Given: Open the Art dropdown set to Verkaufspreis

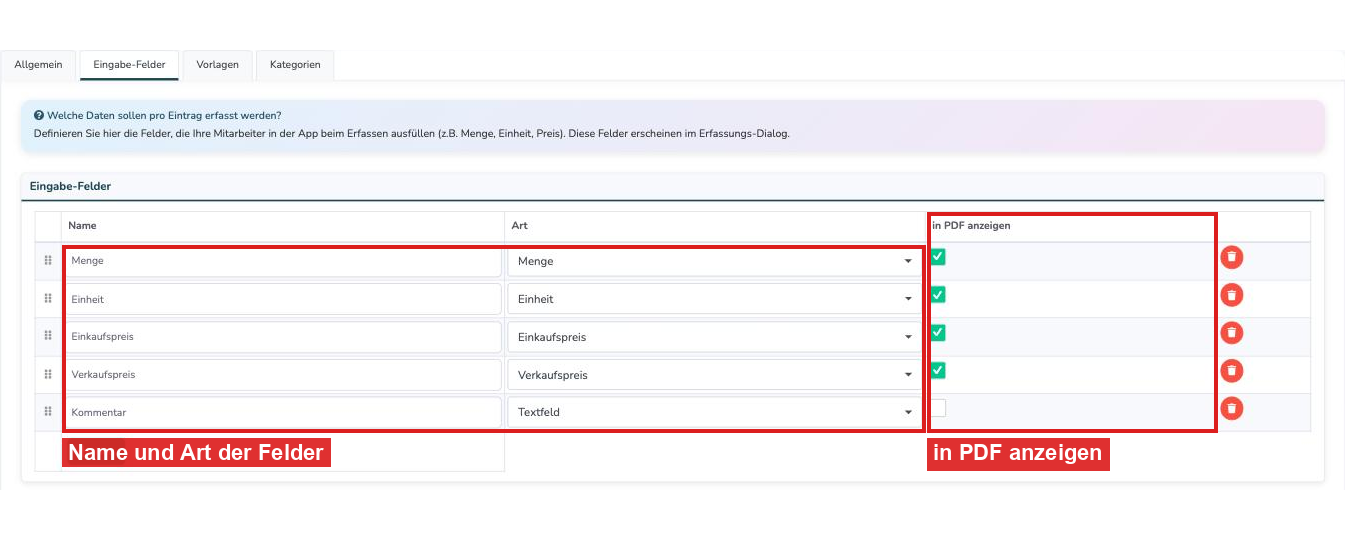Looking at the screenshot, I should point(714,375).
